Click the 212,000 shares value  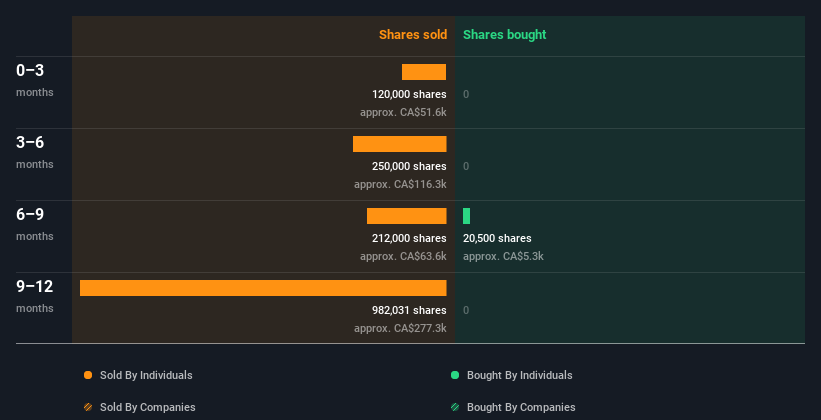click(409, 238)
